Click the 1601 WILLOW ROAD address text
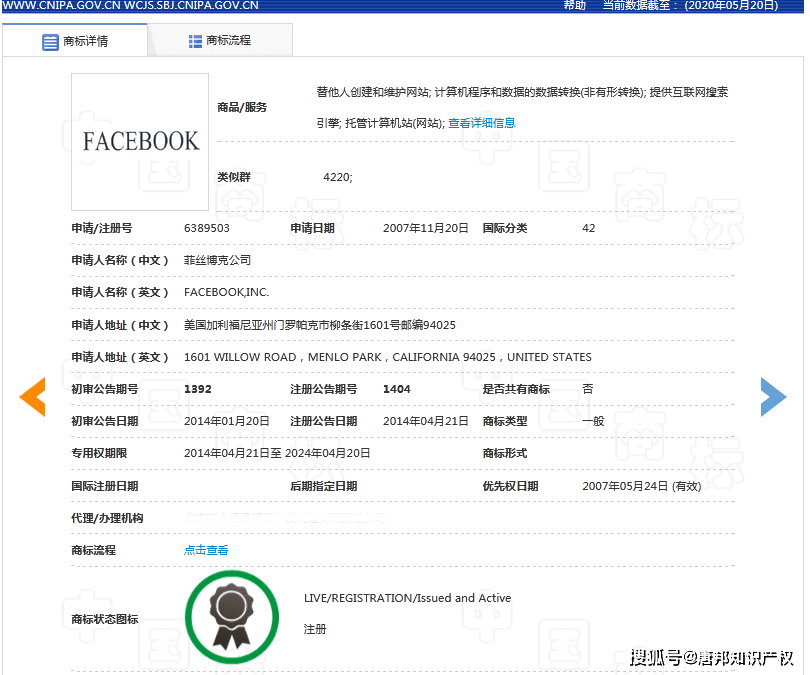 click(387, 357)
